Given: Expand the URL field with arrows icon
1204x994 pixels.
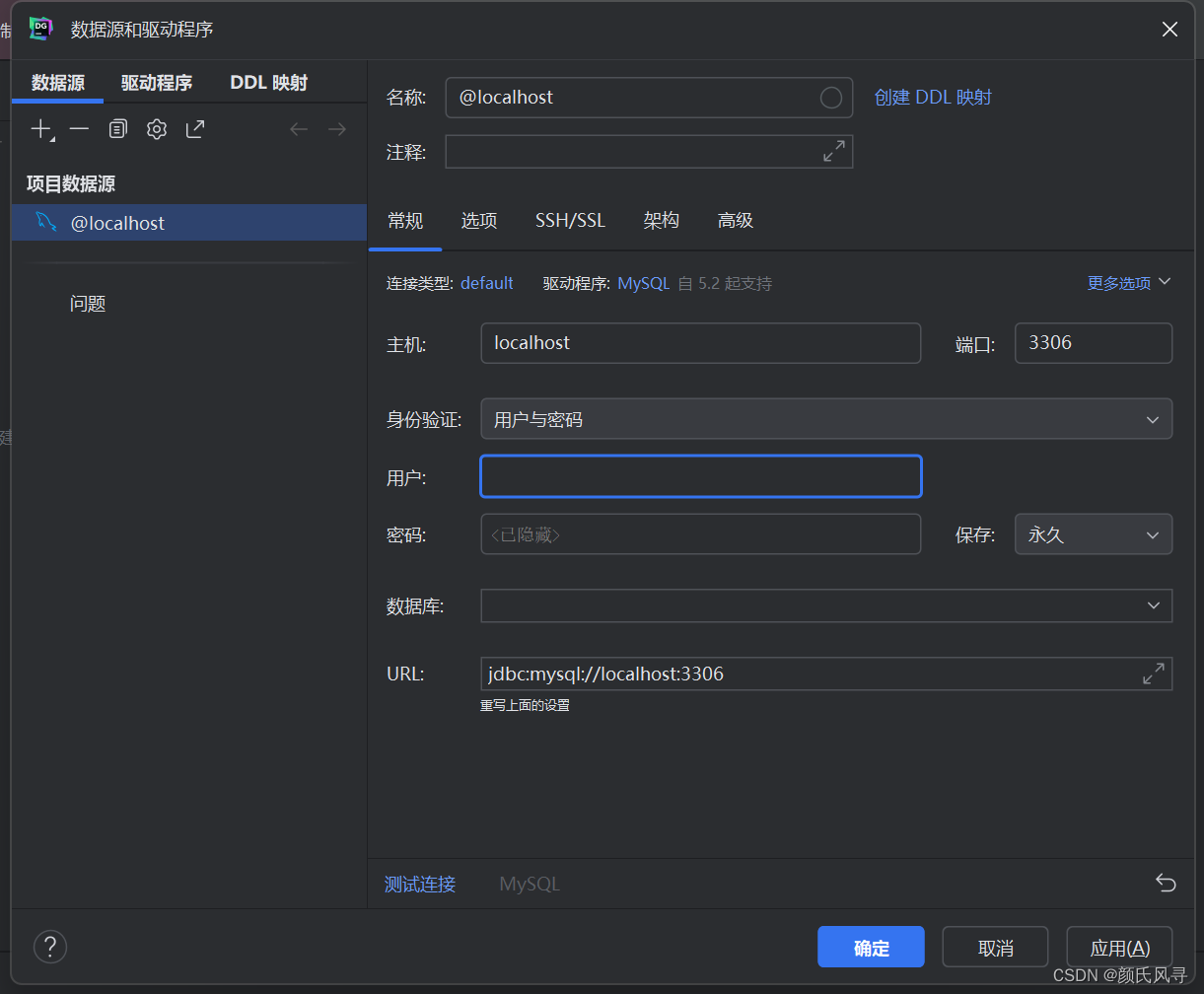Looking at the screenshot, I should (1153, 674).
